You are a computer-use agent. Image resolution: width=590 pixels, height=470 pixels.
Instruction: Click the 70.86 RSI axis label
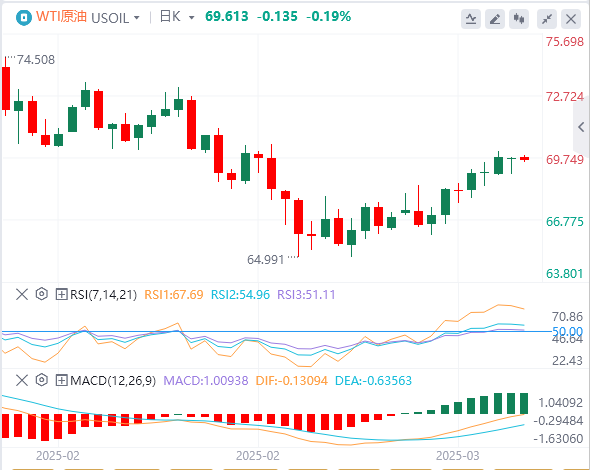567,317
